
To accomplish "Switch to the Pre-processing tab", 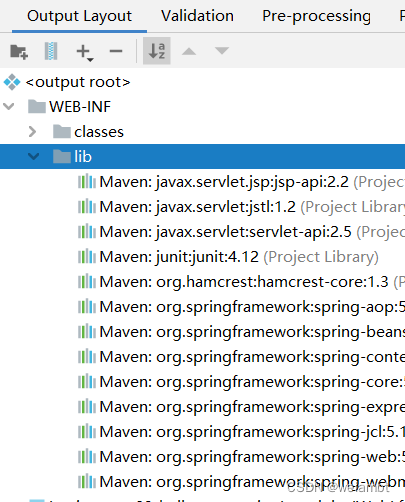I will point(316,16).
